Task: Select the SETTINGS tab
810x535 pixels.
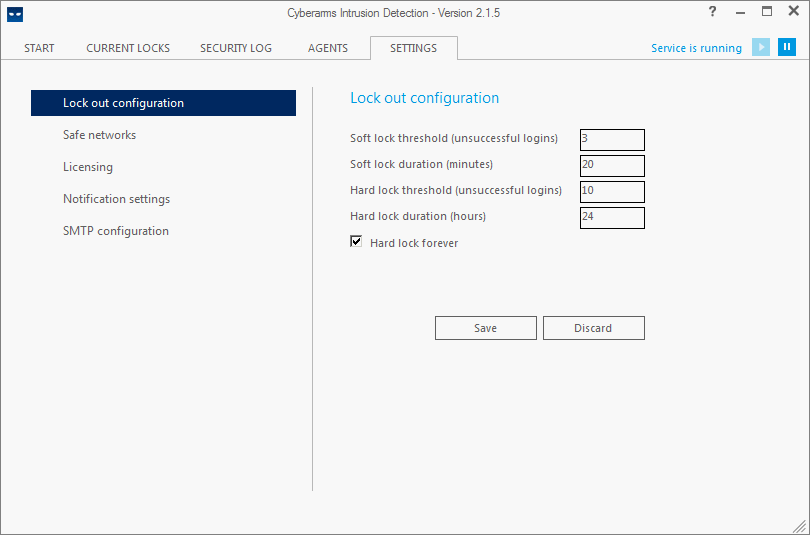Action: pos(413,48)
